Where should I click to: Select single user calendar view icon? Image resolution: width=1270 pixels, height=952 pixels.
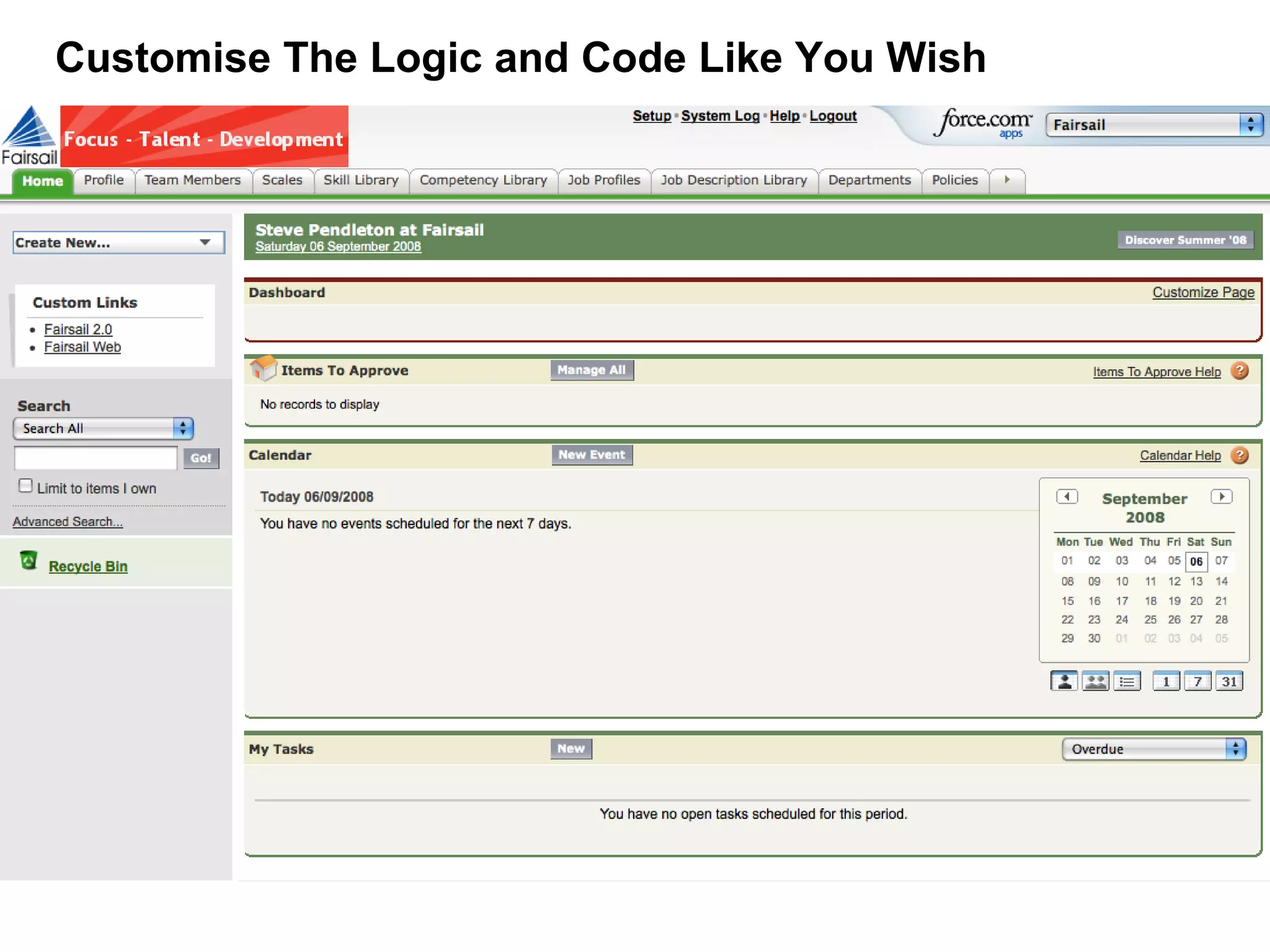point(1064,681)
